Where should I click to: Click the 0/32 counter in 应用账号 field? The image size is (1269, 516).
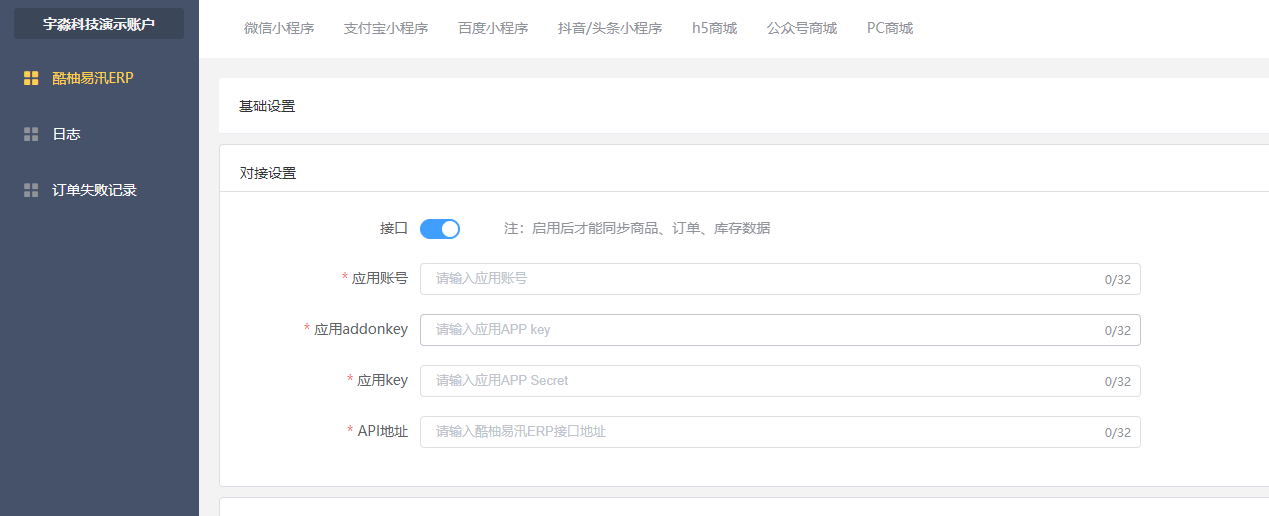click(1118, 280)
